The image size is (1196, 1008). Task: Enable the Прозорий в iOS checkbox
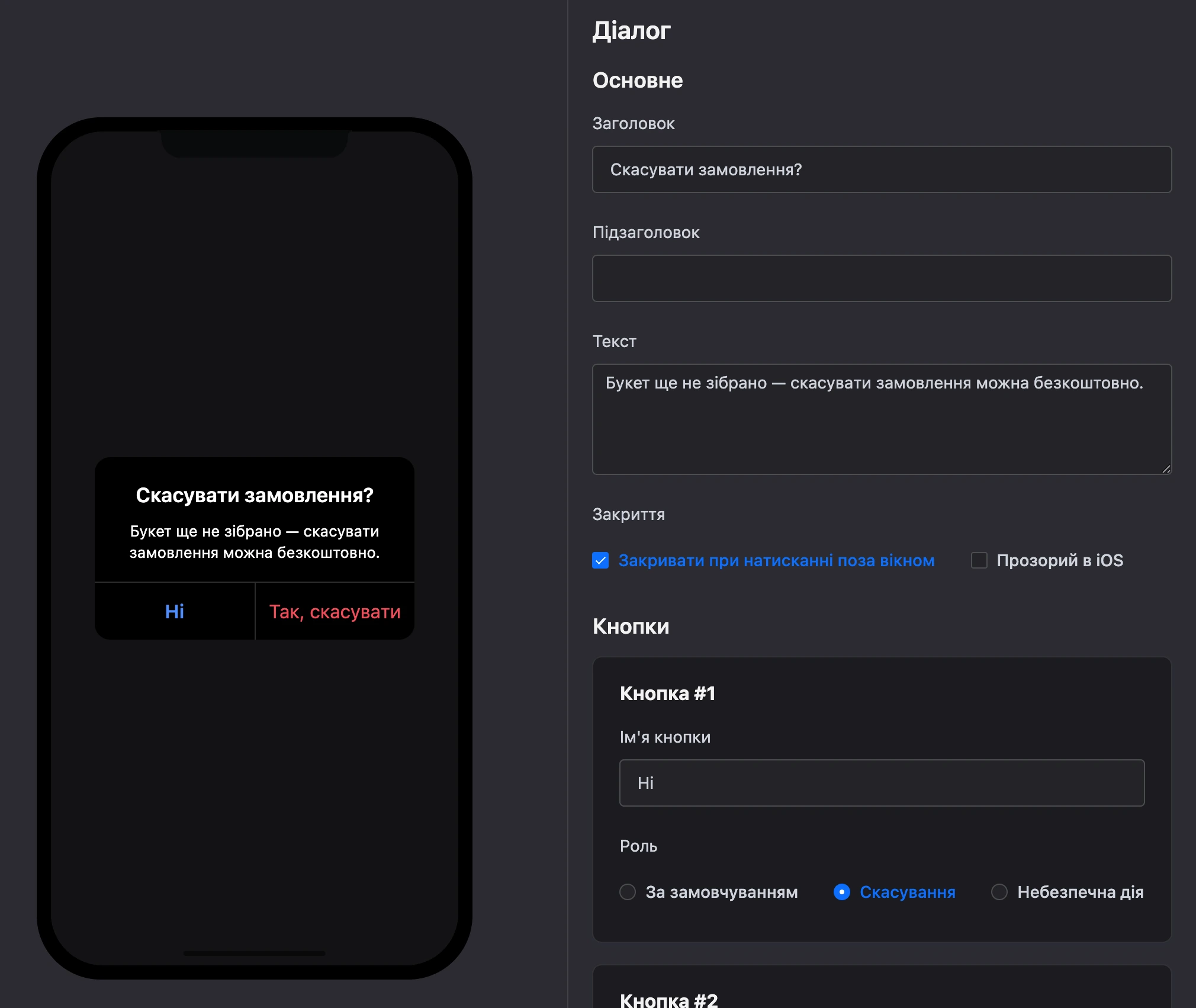pyautogui.click(x=979, y=560)
